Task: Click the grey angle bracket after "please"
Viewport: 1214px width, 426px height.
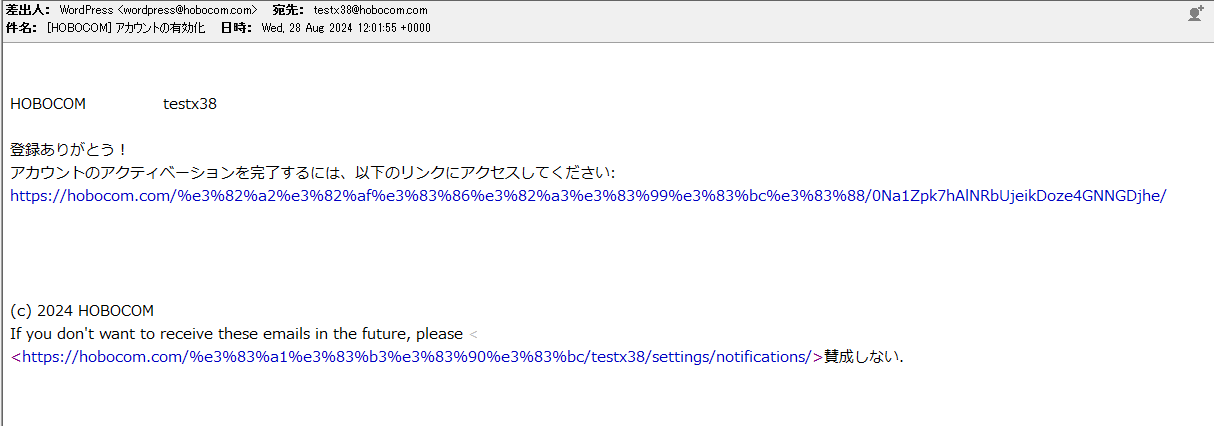Action: pos(474,334)
